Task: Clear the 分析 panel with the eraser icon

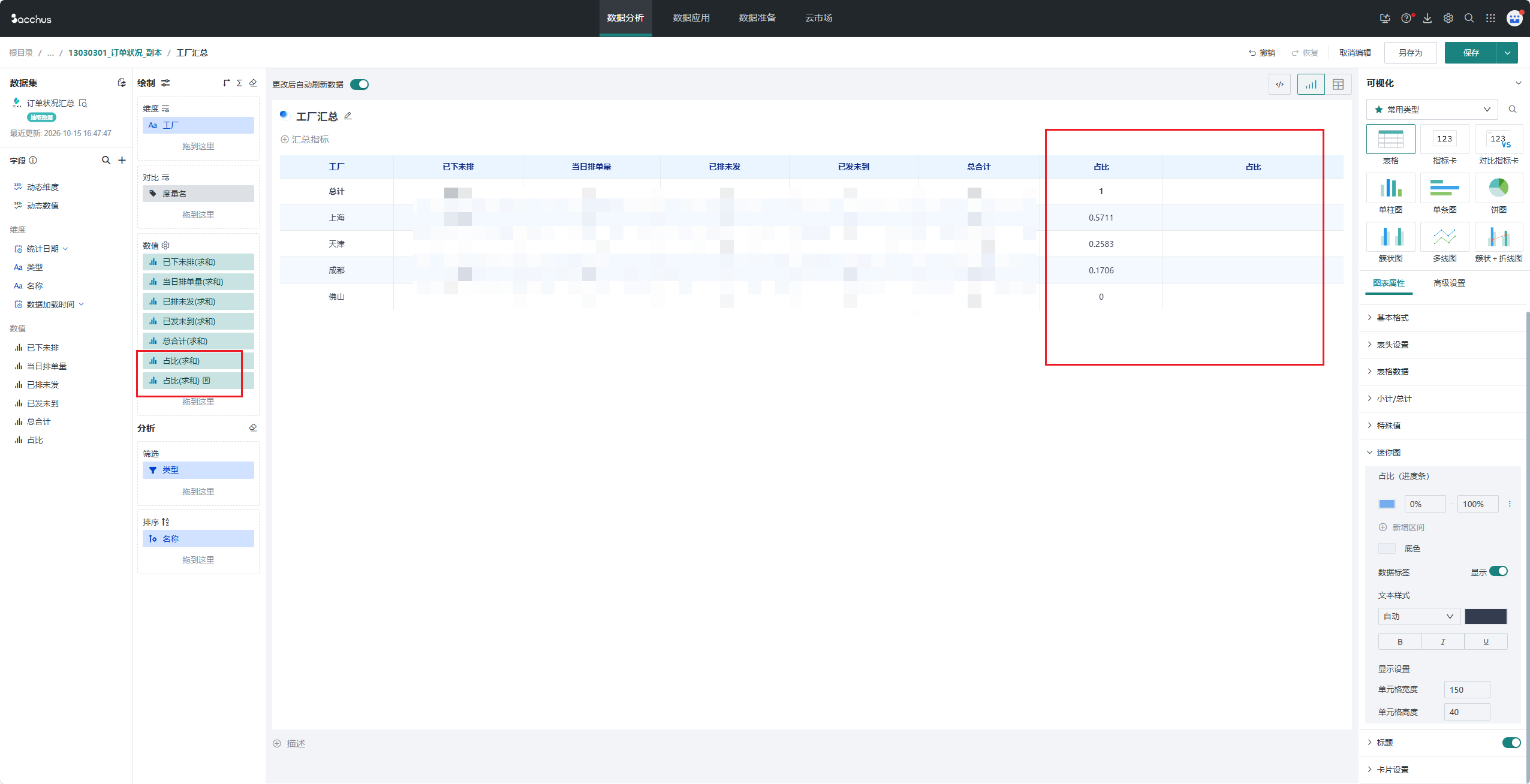Action: pos(253,427)
